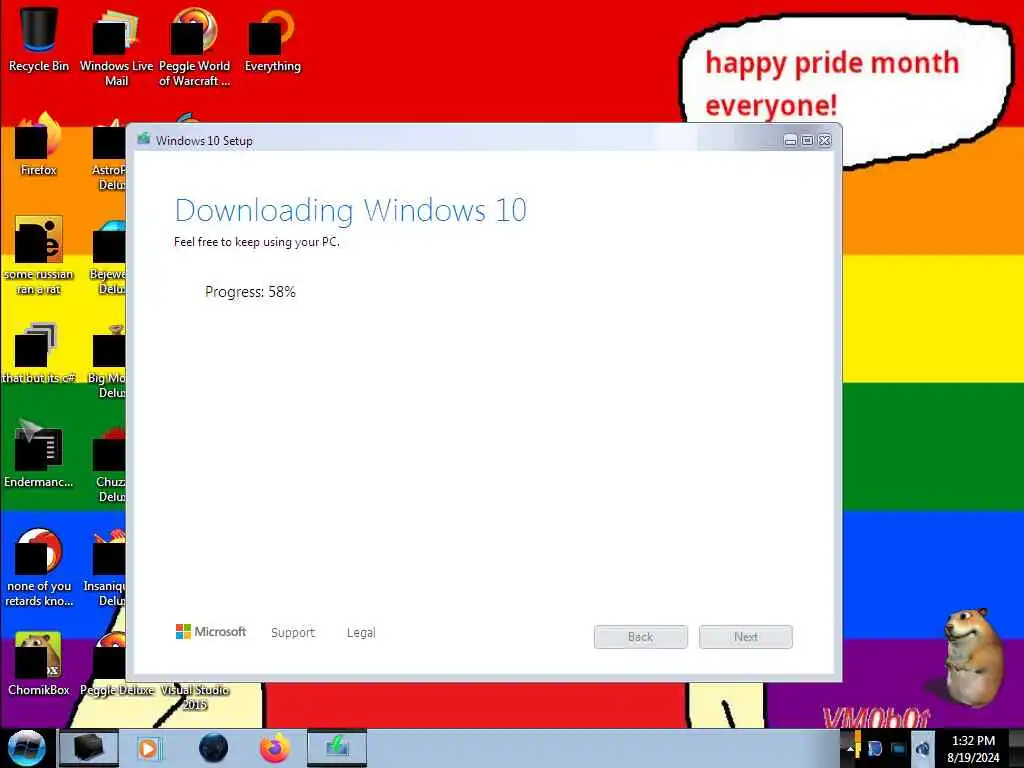Image resolution: width=1024 pixels, height=768 pixels.
Task: Show hidden tray icons arrow
Action: pos(850,749)
